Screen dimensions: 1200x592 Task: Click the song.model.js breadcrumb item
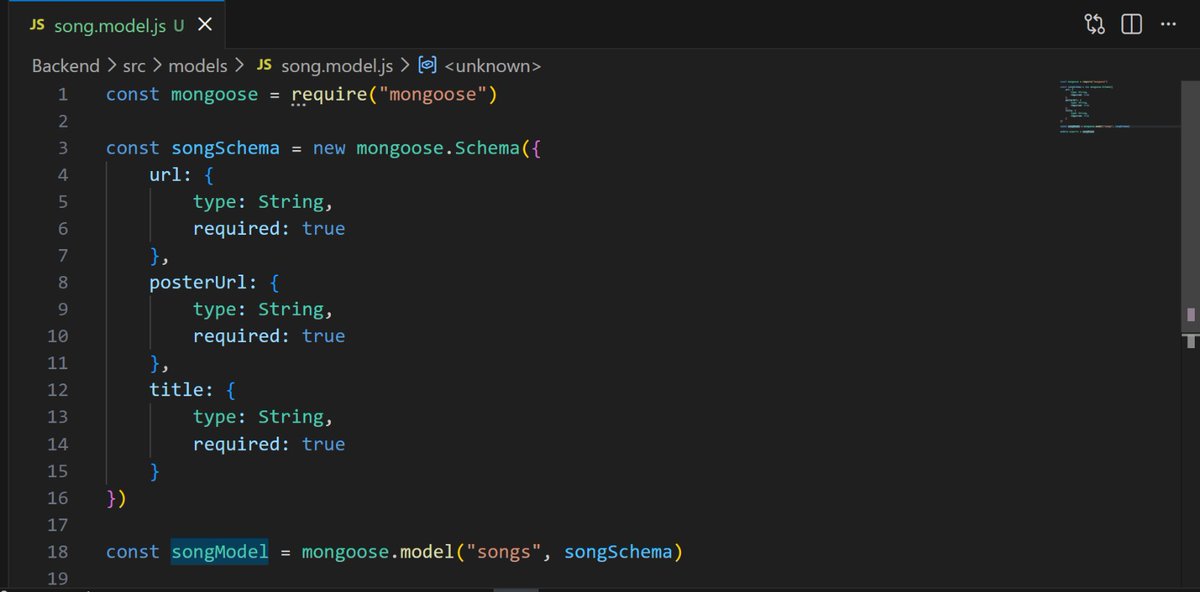[338, 66]
